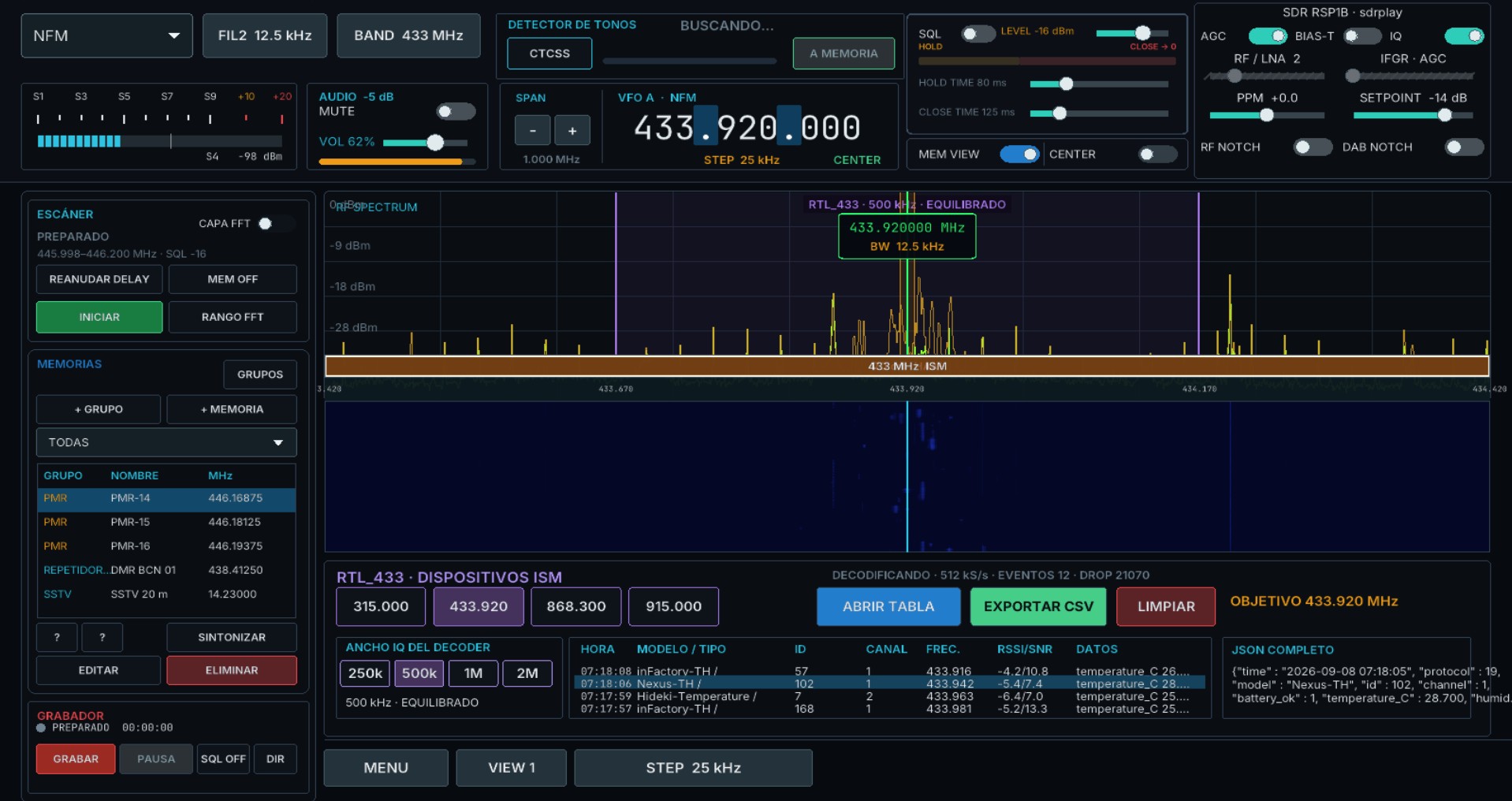Image resolution: width=1512 pixels, height=801 pixels.
Task: Toggle the MEM VIEW switch
Action: coord(1020,155)
